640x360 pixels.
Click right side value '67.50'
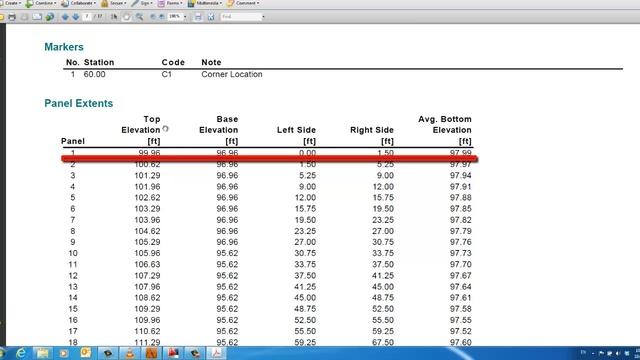(x=383, y=342)
